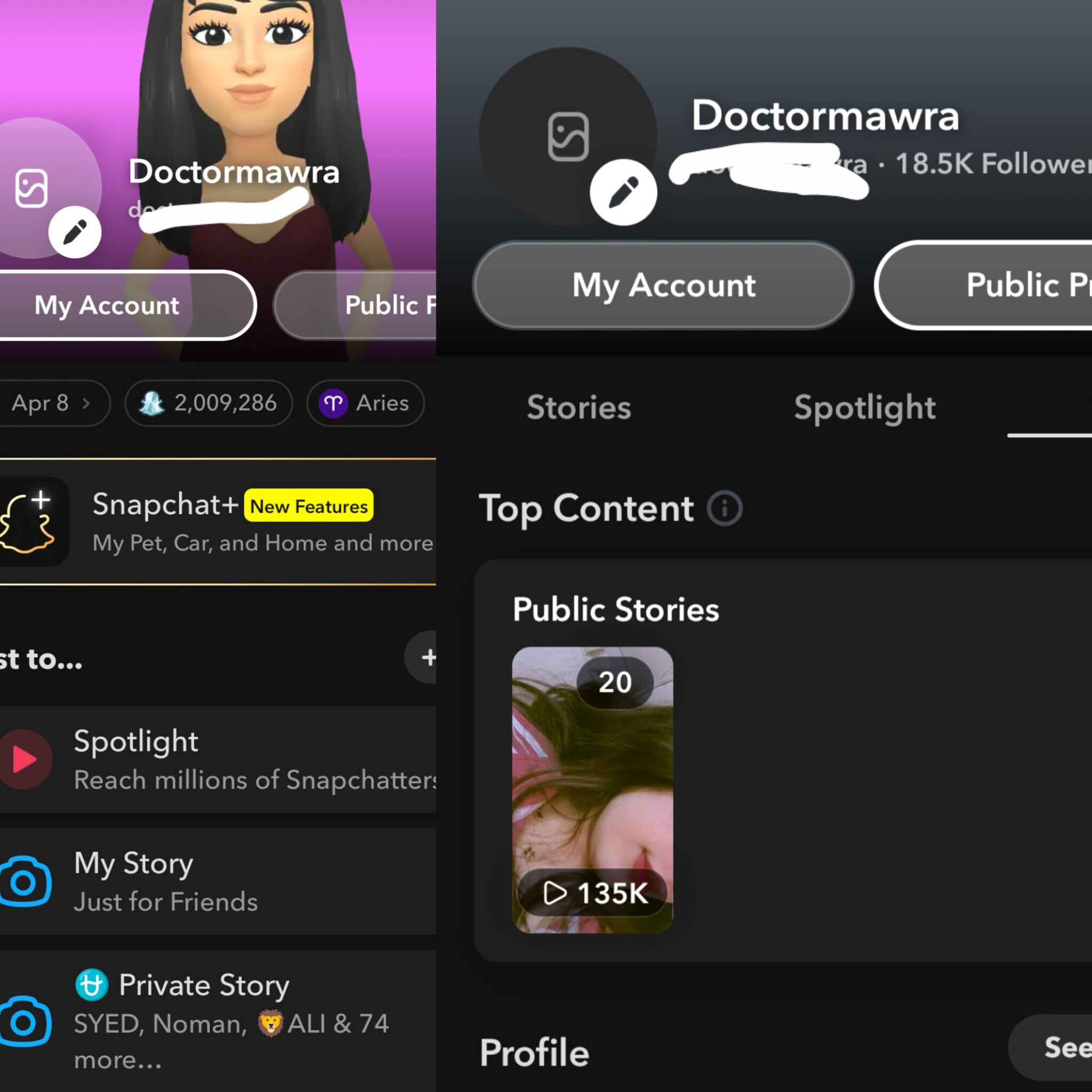Viewport: 1092px width, 1092px height.
Task: Tap the pencil edit icon on dark profile
Action: point(623,192)
